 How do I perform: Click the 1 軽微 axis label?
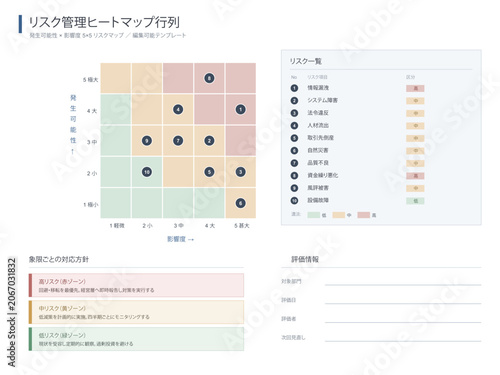(x=117, y=226)
